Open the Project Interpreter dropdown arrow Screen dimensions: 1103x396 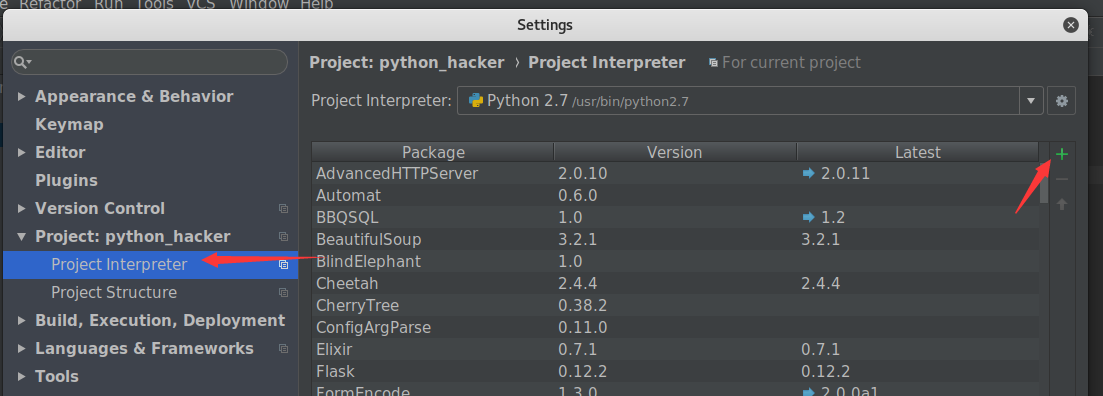click(x=1031, y=101)
